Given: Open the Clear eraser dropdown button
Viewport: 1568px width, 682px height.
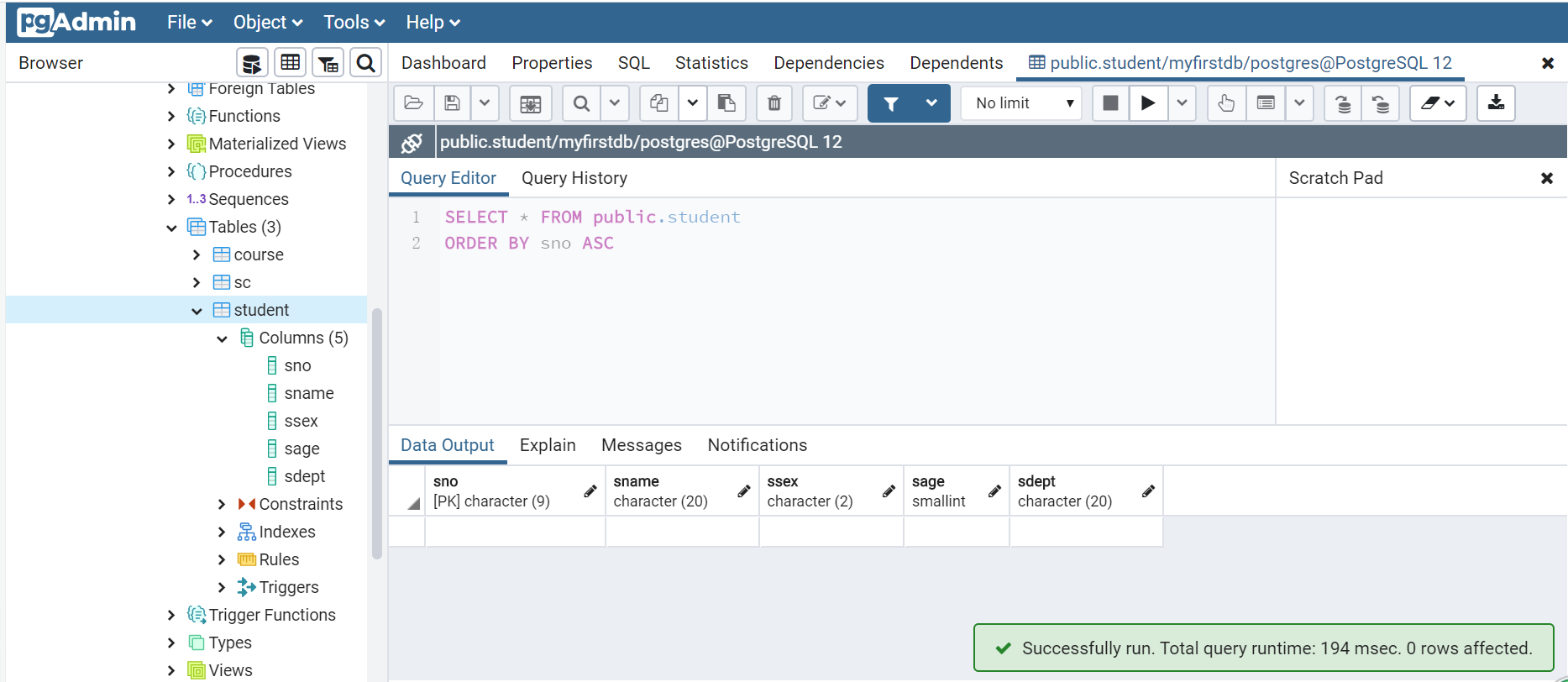Looking at the screenshot, I should [1438, 103].
